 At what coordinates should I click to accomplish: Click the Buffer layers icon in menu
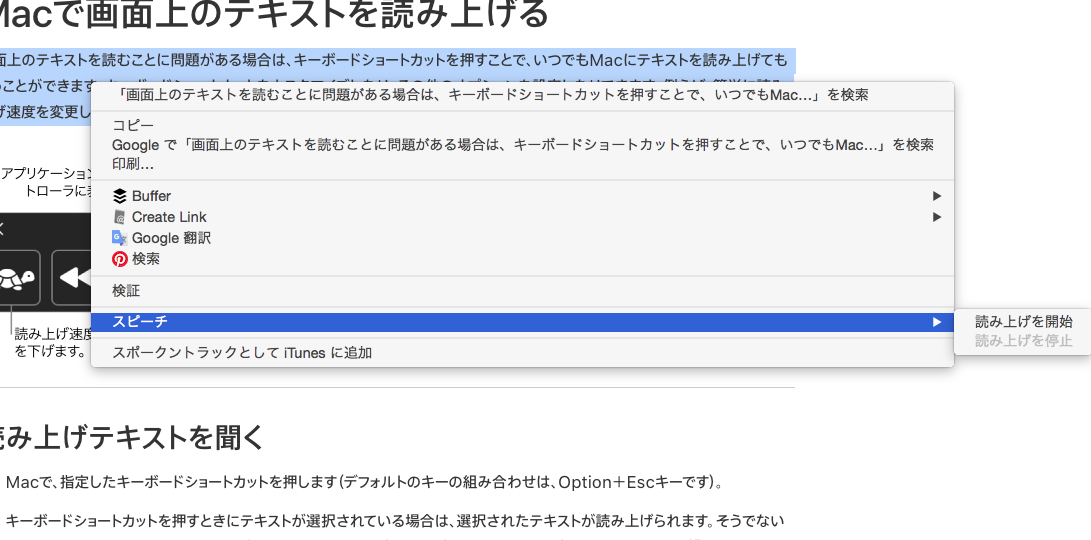(120, 196)
